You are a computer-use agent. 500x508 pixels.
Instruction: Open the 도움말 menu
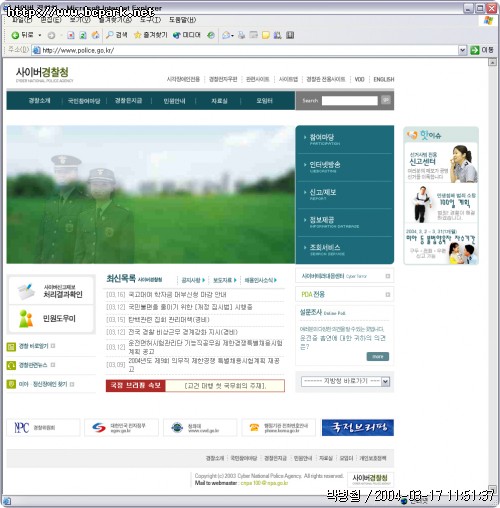(182, 20)
